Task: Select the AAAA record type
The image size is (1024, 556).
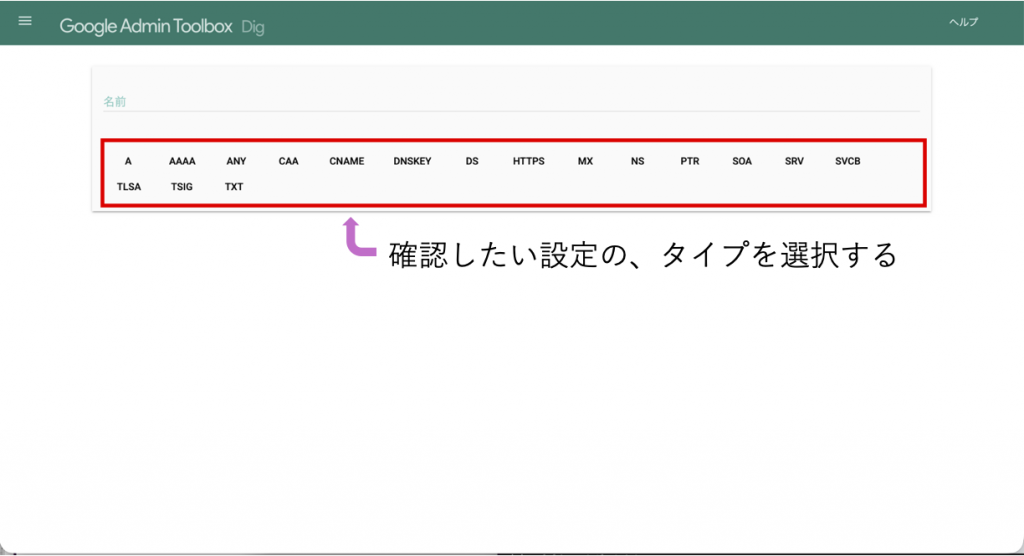Action: click(182, 161)
